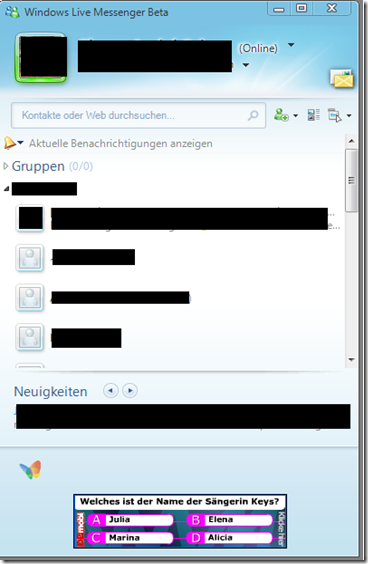The image size is (368, 564).
Task: Select the second contact's placeholder avatar
Action: pyautogui.click(x=30, y=258)
